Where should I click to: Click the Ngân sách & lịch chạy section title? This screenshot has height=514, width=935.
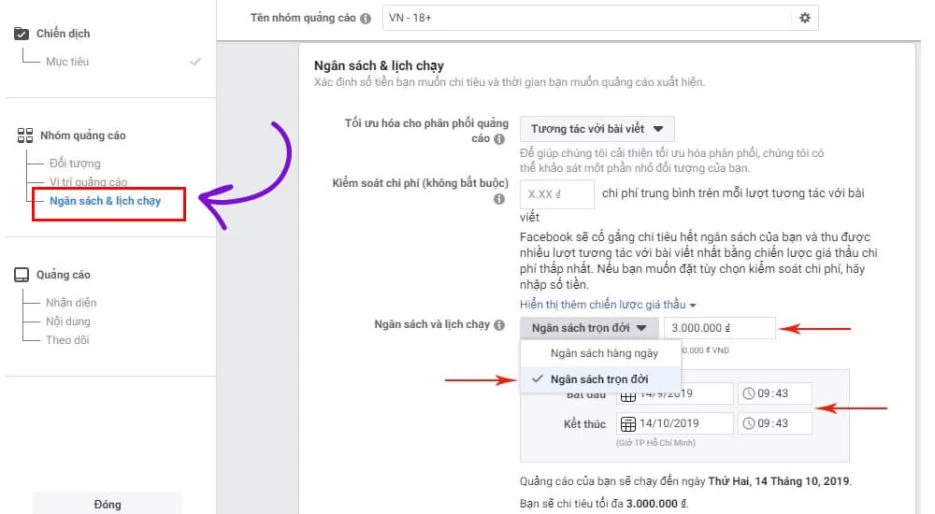tap(379, 66)
